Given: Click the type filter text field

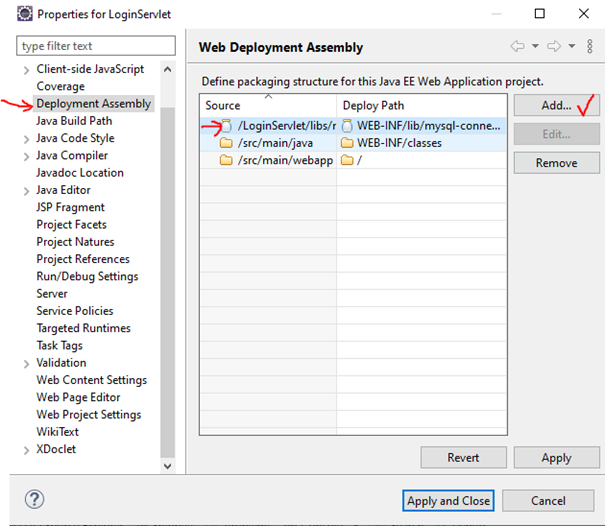Looking at the screenshot, I should [x=96, y=46].
